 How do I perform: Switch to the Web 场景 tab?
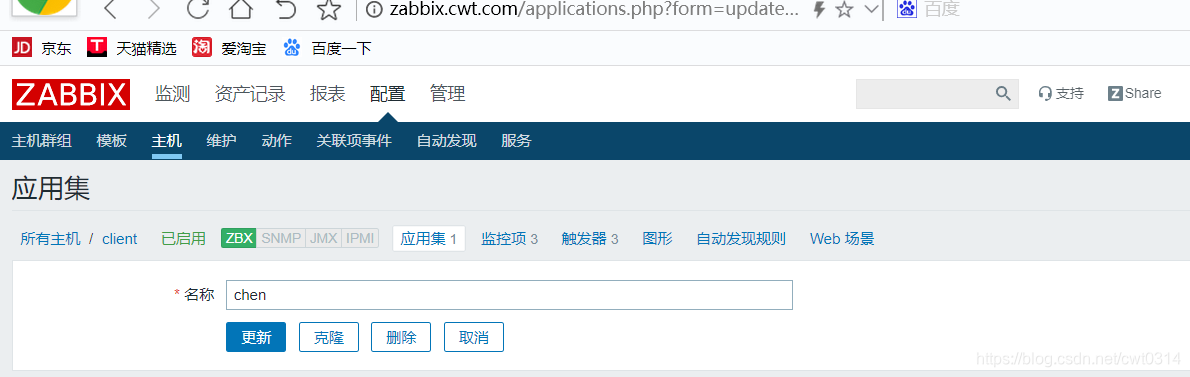click(x=842, y=239)
